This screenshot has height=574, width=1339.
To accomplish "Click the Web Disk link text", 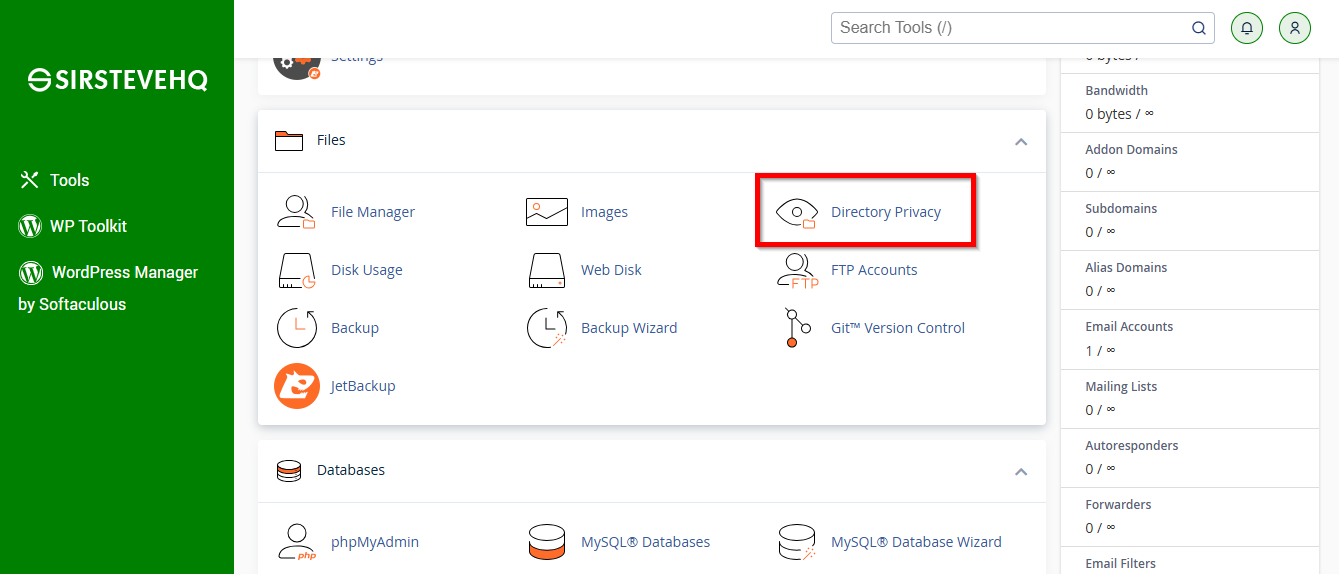I will point(611,270).
